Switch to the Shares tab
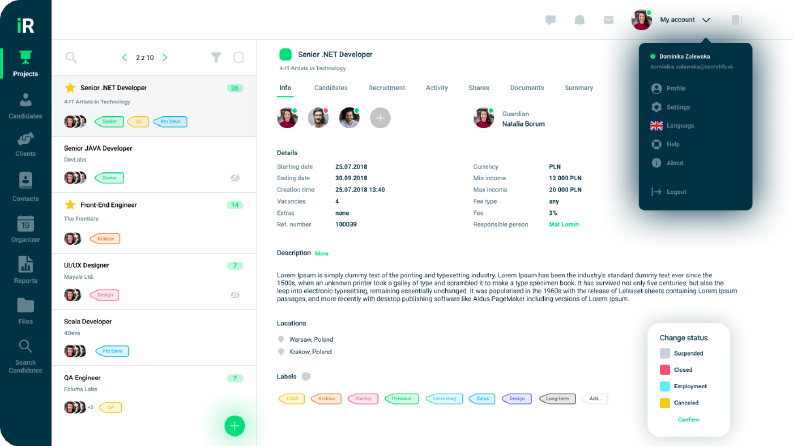The width and height of the screenshot is (793, 446). tap(479, 88)
